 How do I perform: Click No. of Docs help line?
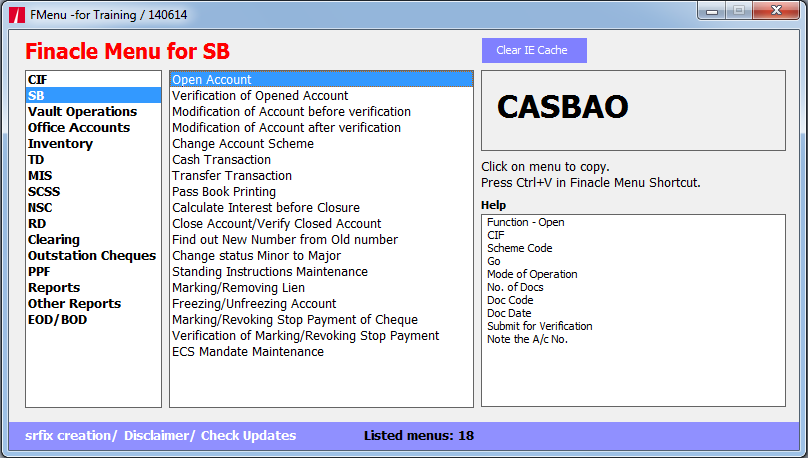click(x=515, y=287)
